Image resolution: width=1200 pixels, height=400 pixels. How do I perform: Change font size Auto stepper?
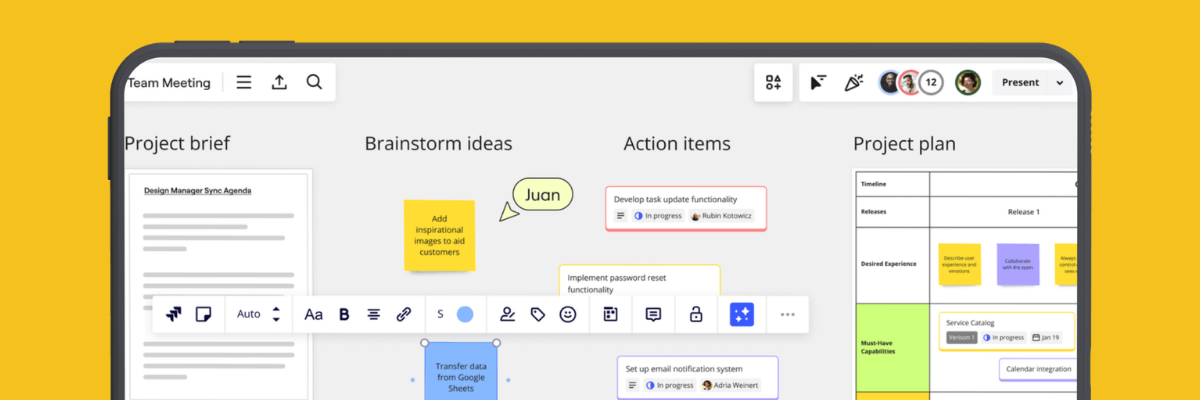point(276,314)
